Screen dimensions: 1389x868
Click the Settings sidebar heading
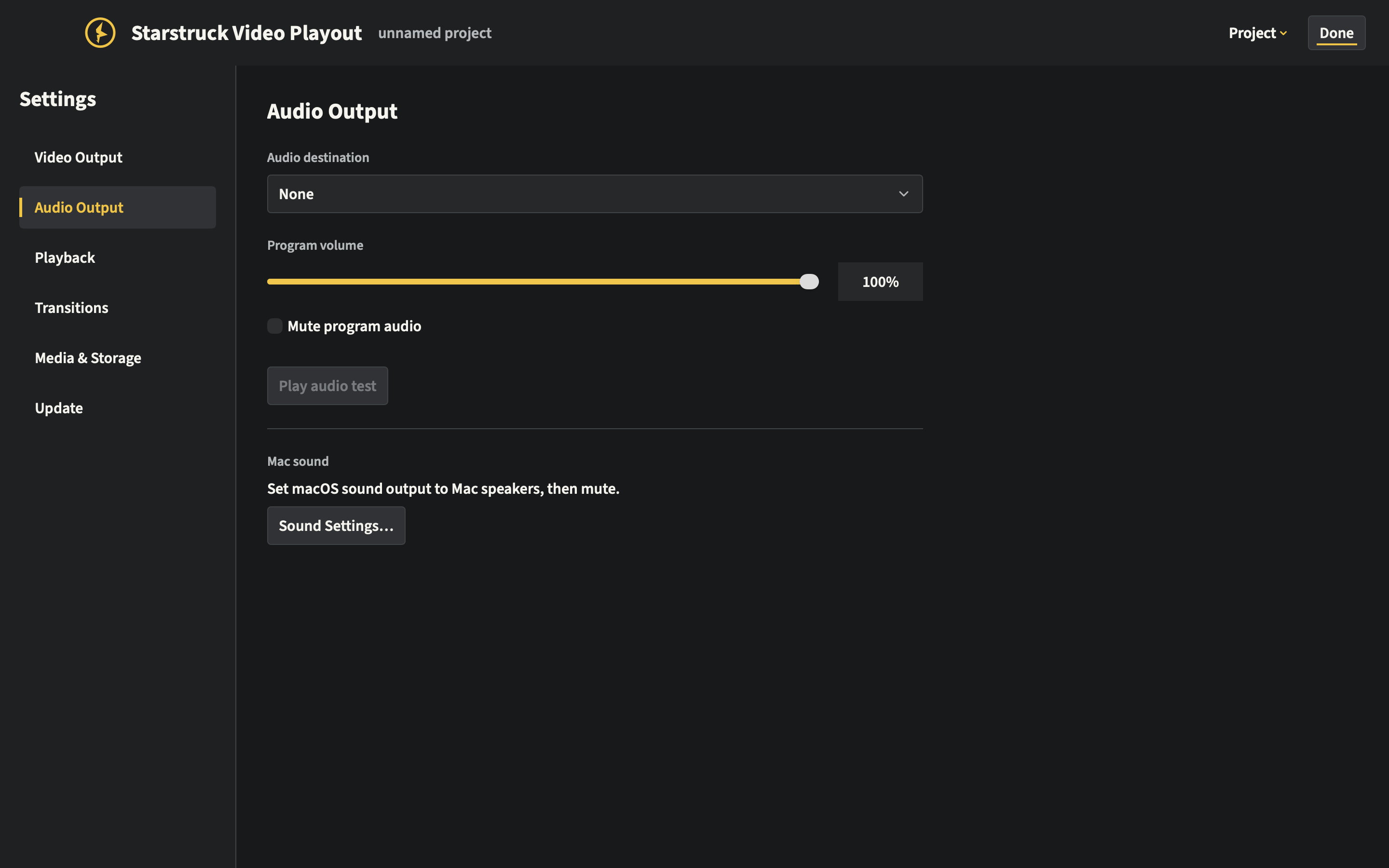(58, 99)
